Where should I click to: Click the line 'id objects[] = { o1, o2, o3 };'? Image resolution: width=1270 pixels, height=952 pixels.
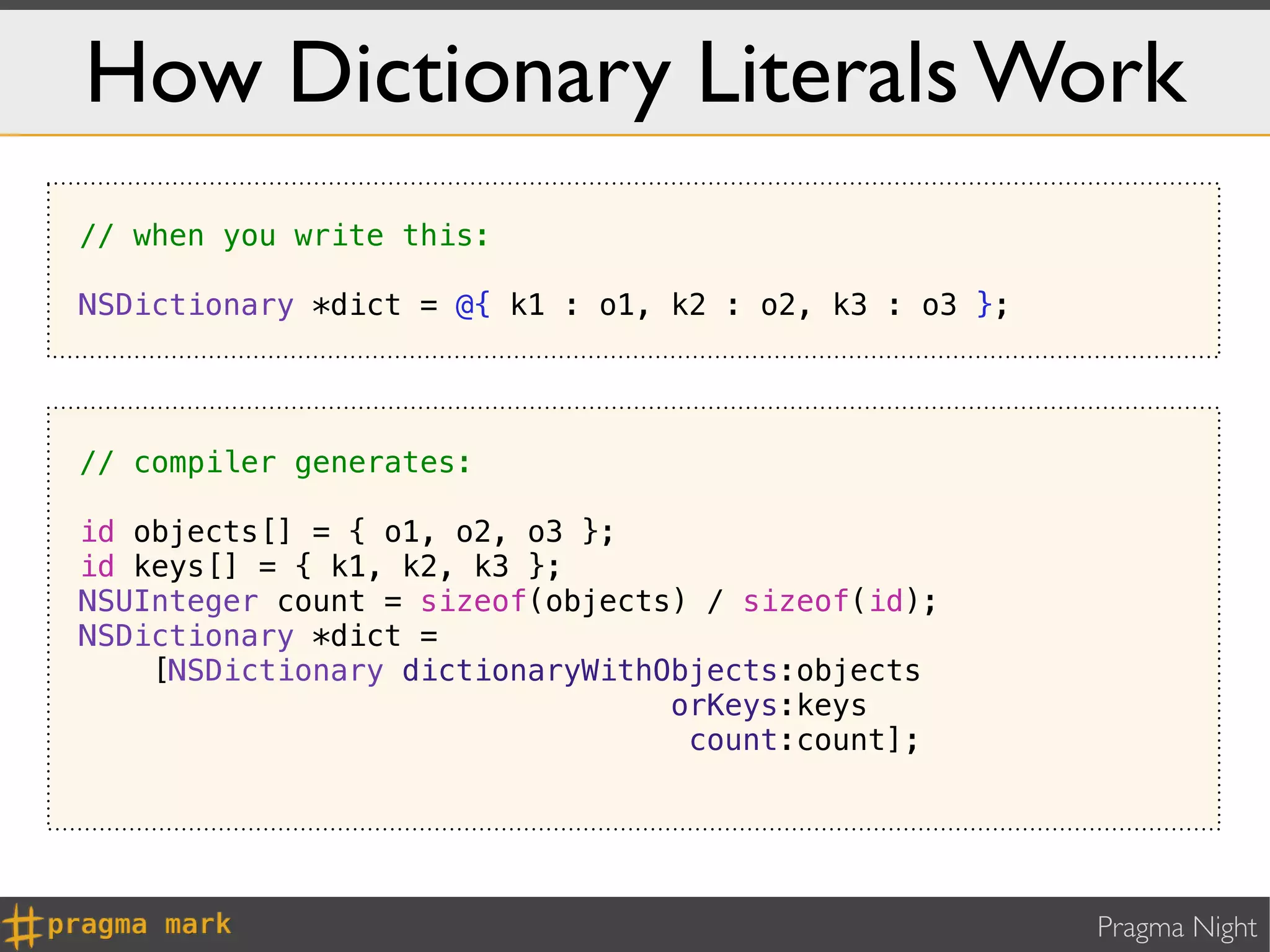(x=347, y=532)
